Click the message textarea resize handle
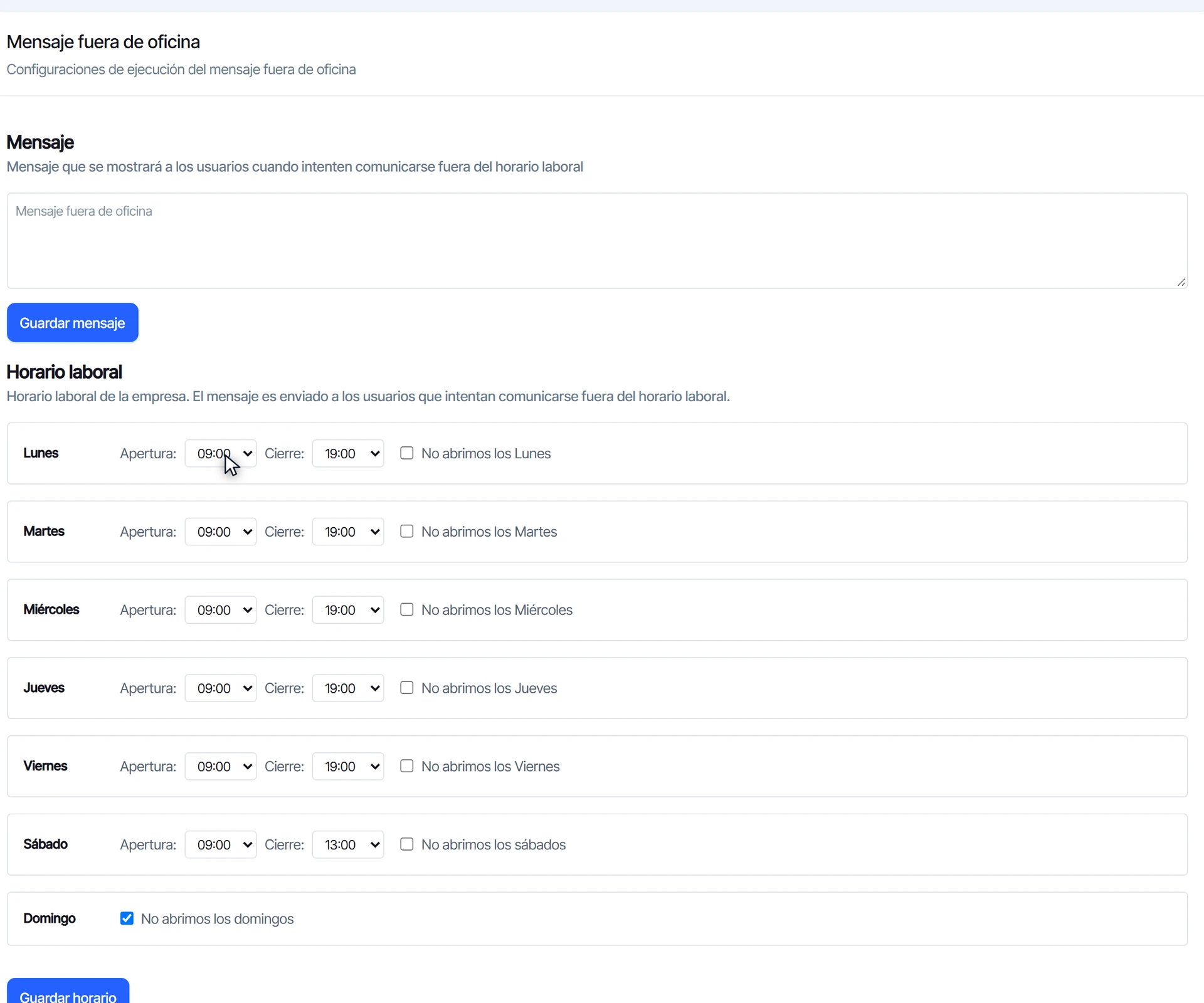 pos(1181,282)
